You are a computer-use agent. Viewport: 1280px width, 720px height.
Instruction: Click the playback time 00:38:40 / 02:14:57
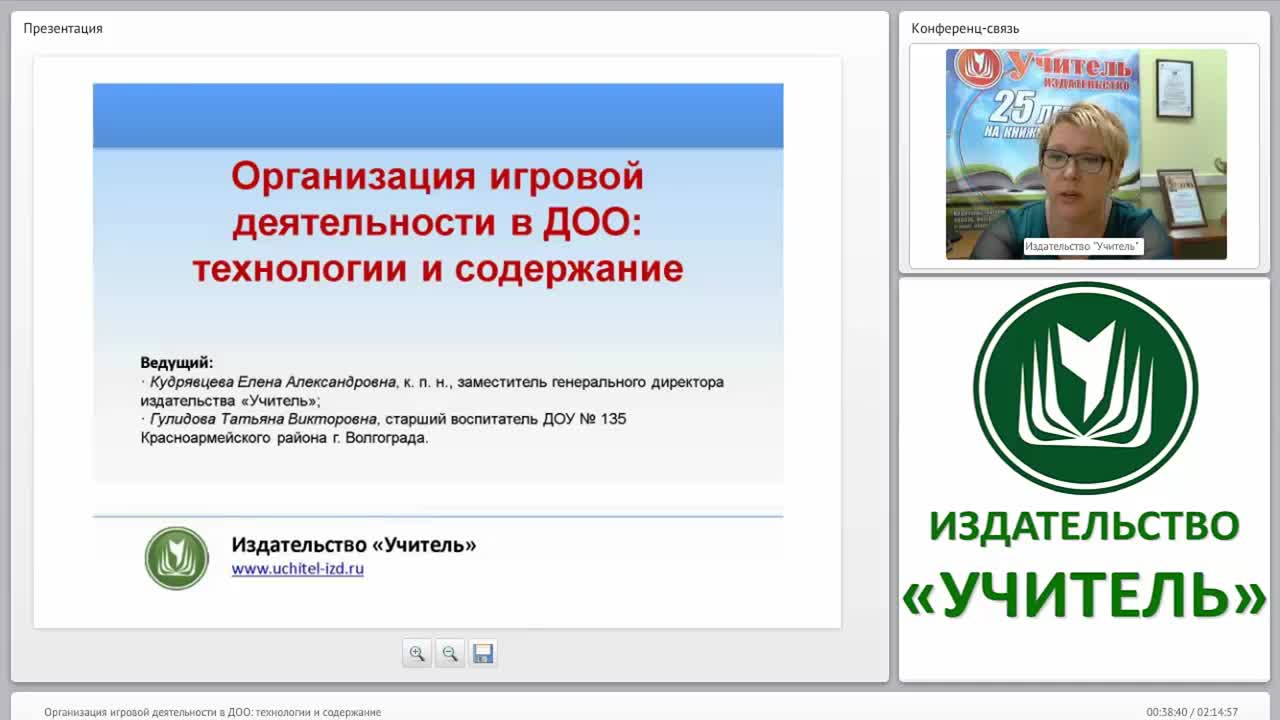point(1192,713)
